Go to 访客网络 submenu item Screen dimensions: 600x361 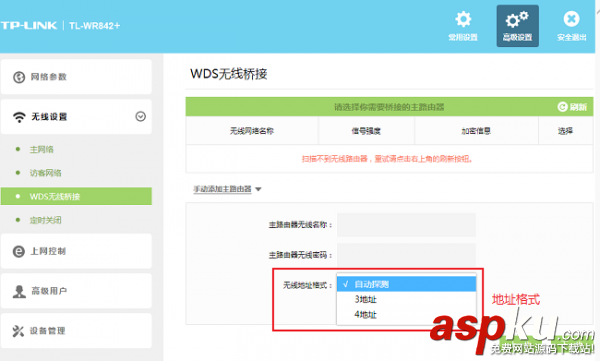46,173
